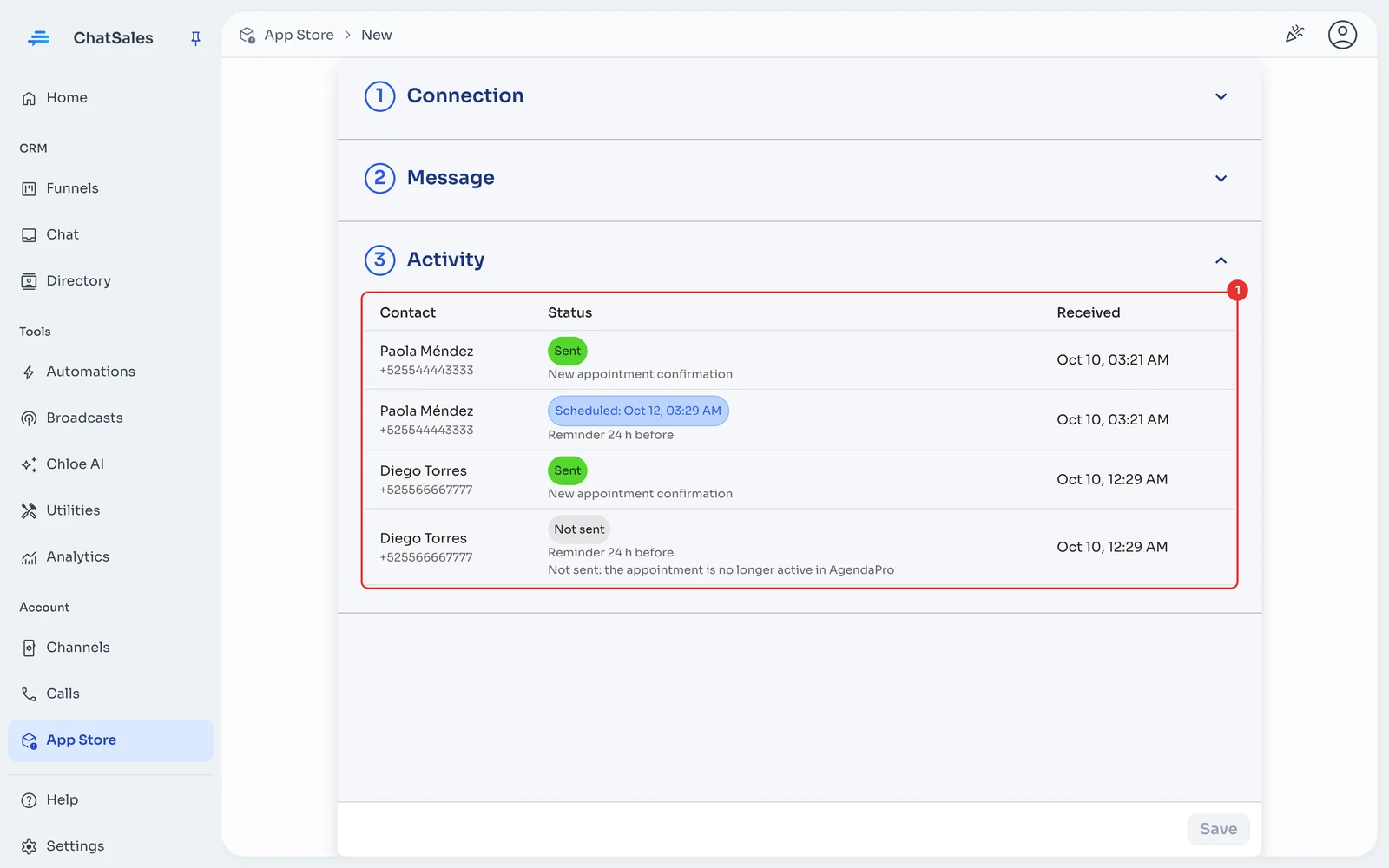Click phone number +525544443333 in first row
Screen dimensions: 1389x868
[x=426, y=371]
